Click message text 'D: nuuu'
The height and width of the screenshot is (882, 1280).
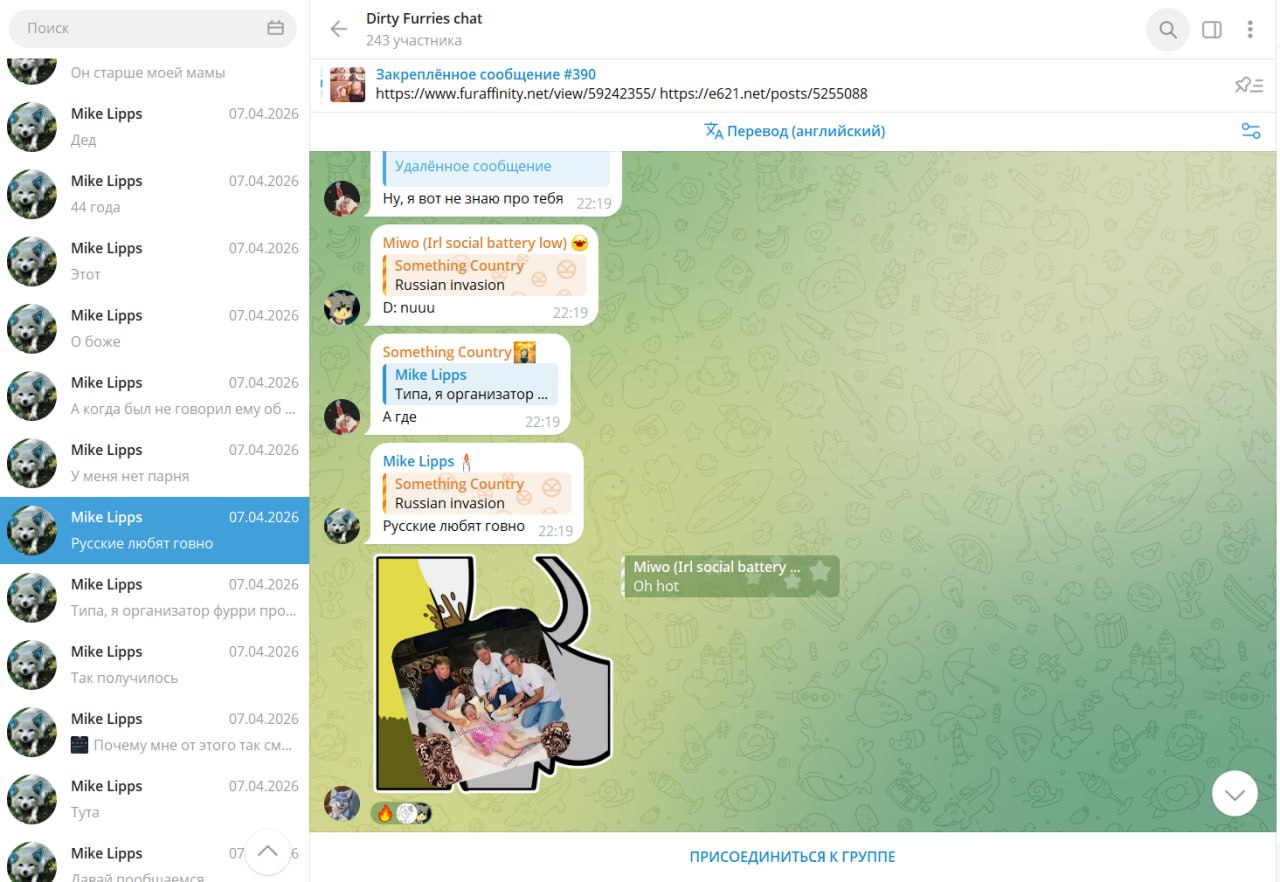(409, 308)
